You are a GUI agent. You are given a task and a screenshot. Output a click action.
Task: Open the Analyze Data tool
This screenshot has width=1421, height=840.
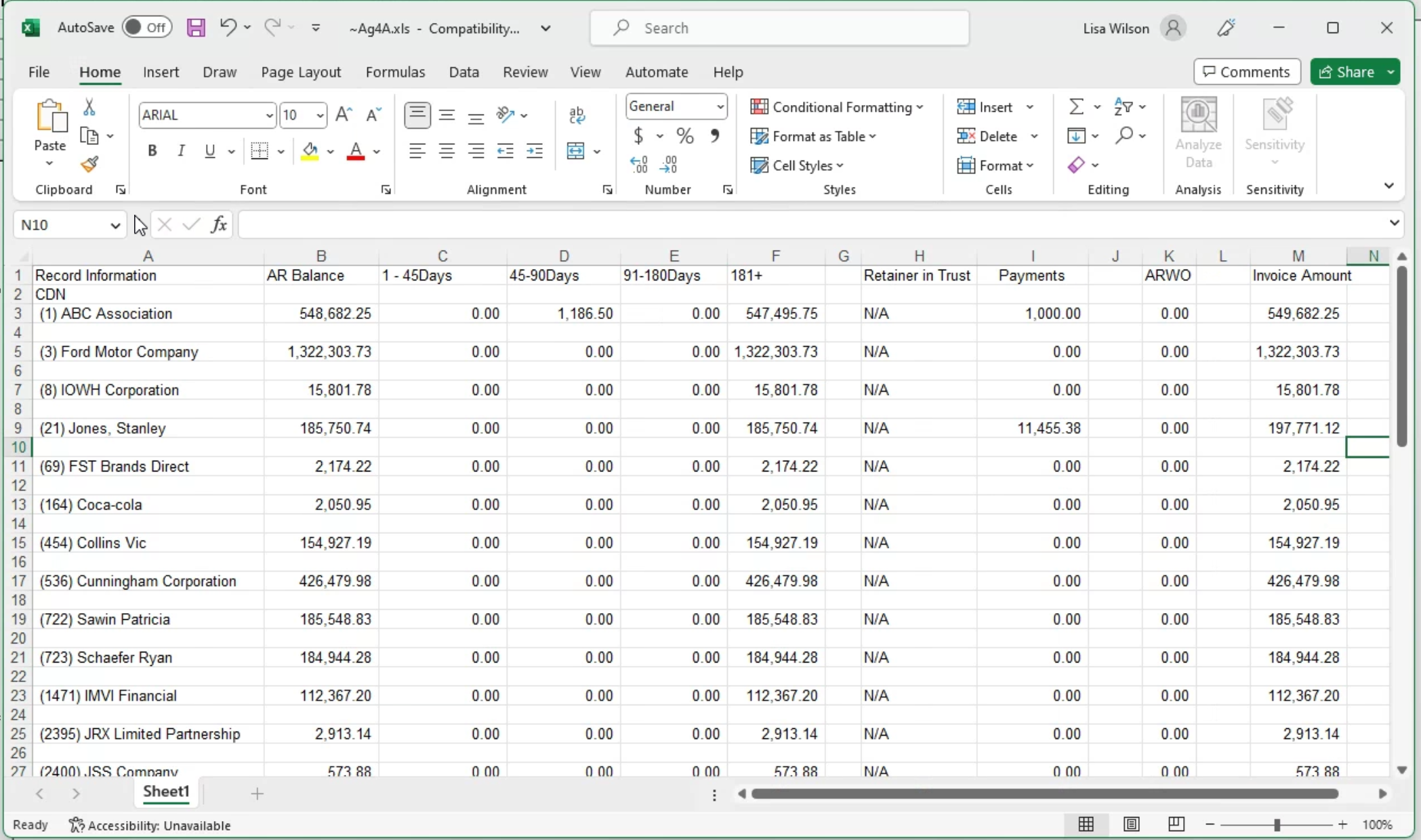[x=1198, y=133]
